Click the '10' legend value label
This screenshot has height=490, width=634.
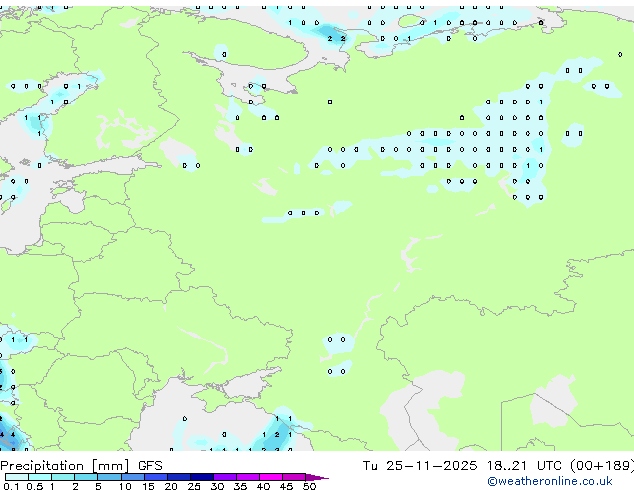click(x=125, y=486)
